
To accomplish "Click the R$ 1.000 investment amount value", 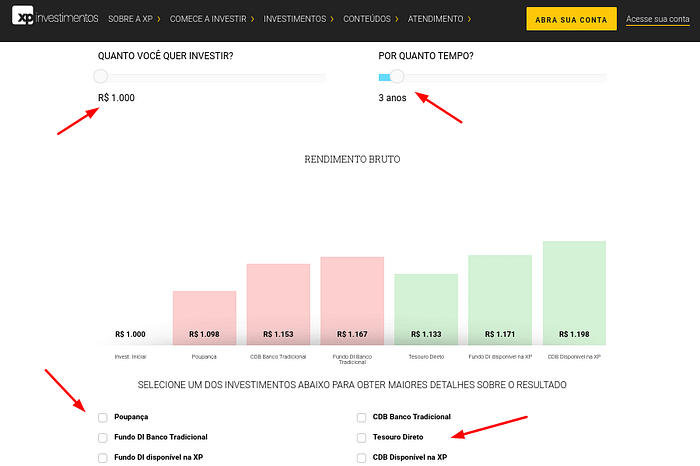I will tap(117, 98).
